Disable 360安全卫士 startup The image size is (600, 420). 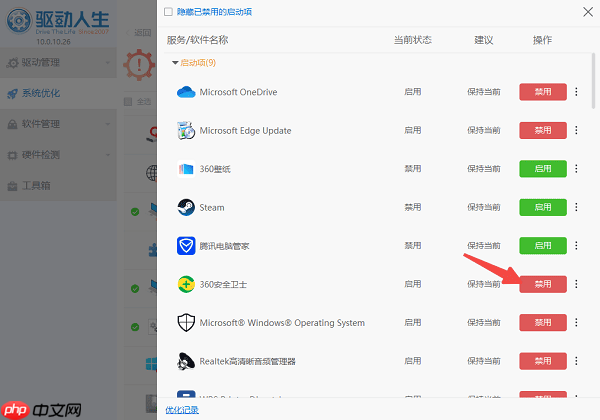pos(543,284)
